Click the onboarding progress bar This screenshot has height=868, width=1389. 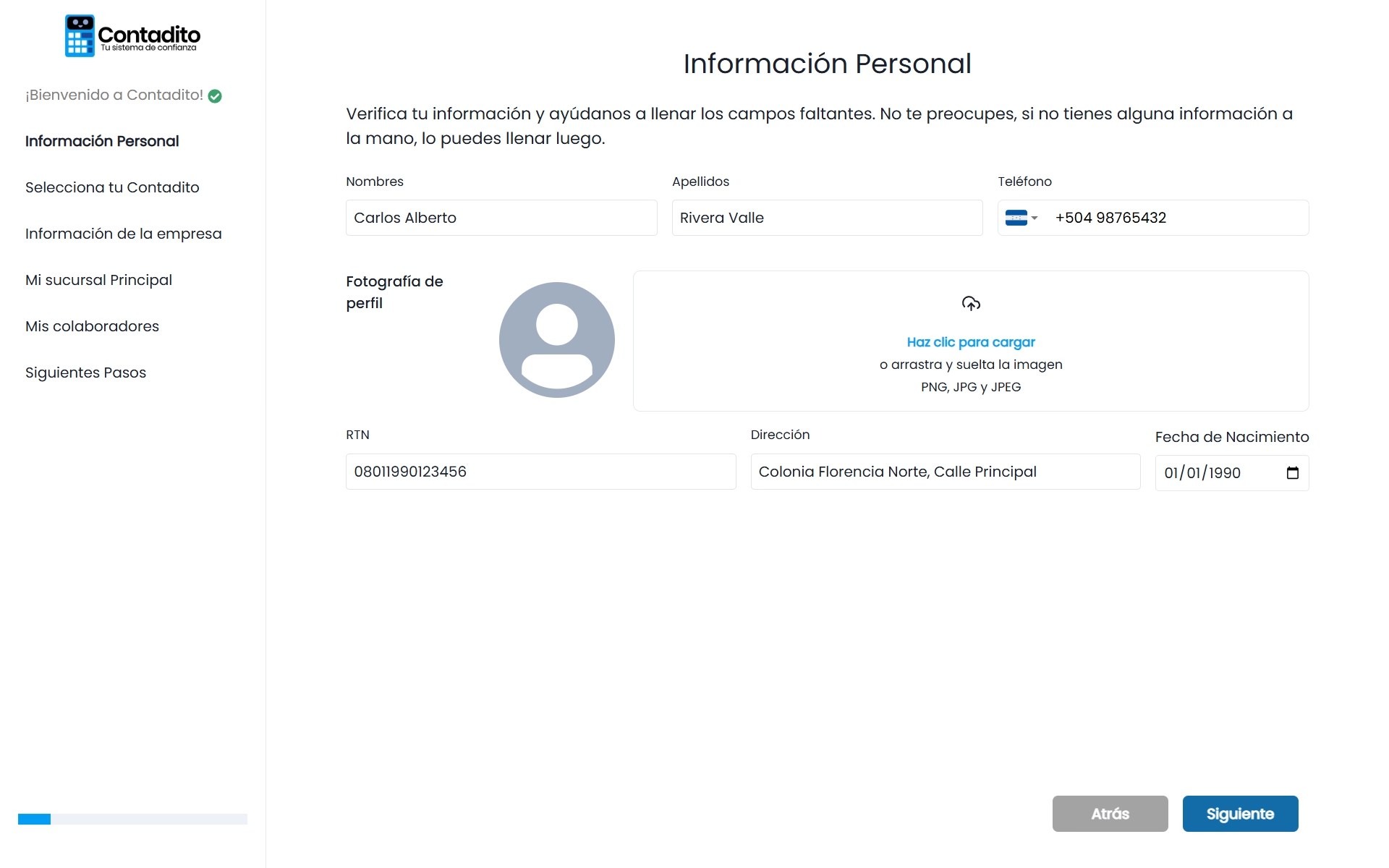coord(132,819)
